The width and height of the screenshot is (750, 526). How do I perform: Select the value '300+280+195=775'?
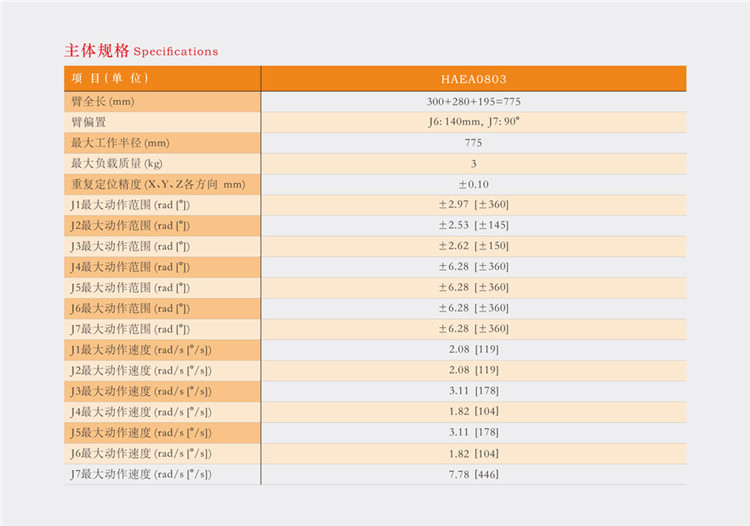tap(474, 101)
